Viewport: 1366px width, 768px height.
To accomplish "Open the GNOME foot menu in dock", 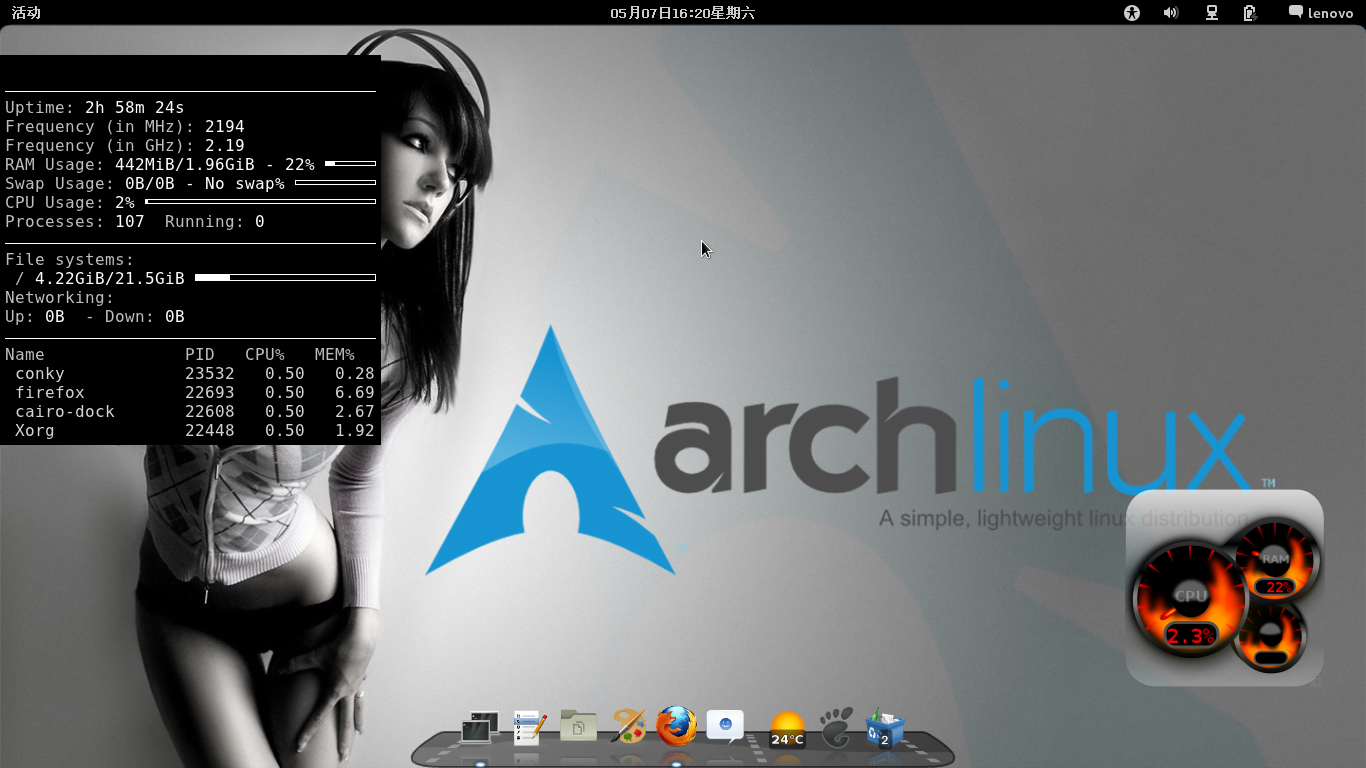I will (x=836, y=727).
